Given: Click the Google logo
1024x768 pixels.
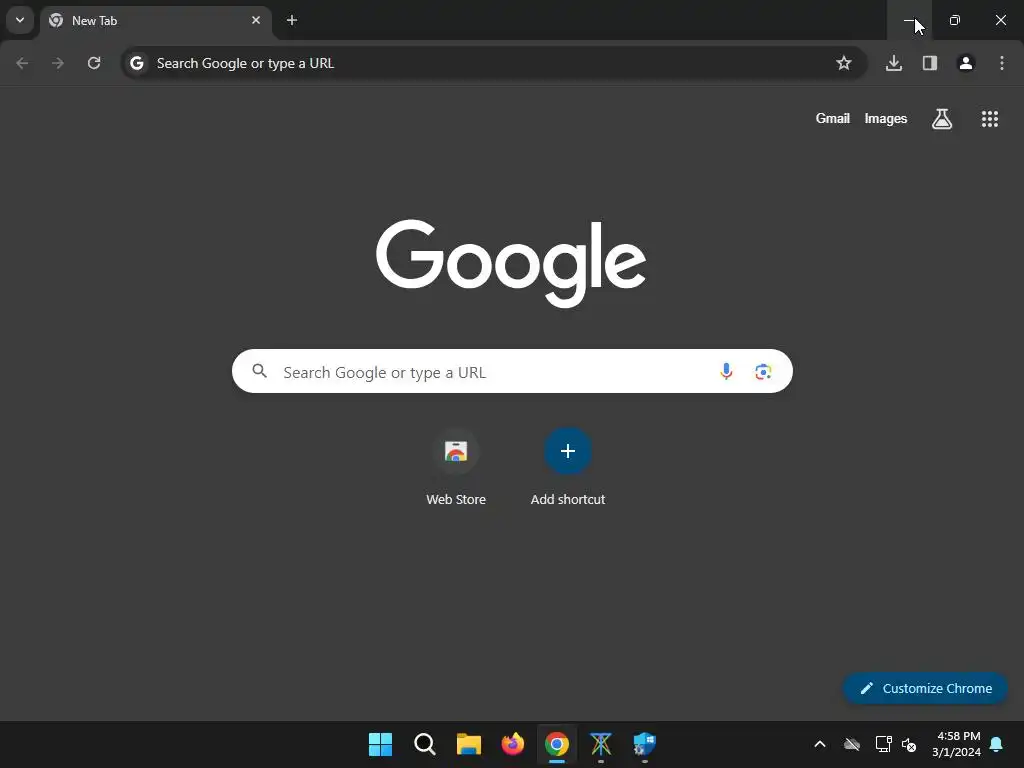Looking at the screenshot, I should tap(511, 263).
